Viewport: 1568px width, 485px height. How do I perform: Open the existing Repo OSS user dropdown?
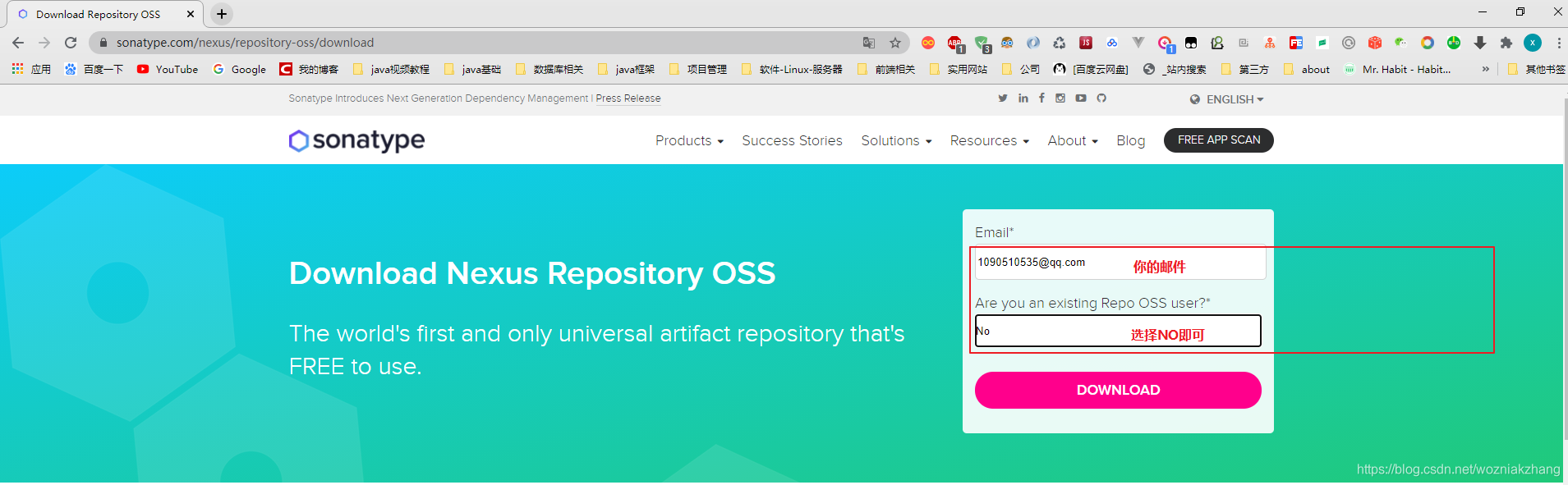pos(1118,331)
